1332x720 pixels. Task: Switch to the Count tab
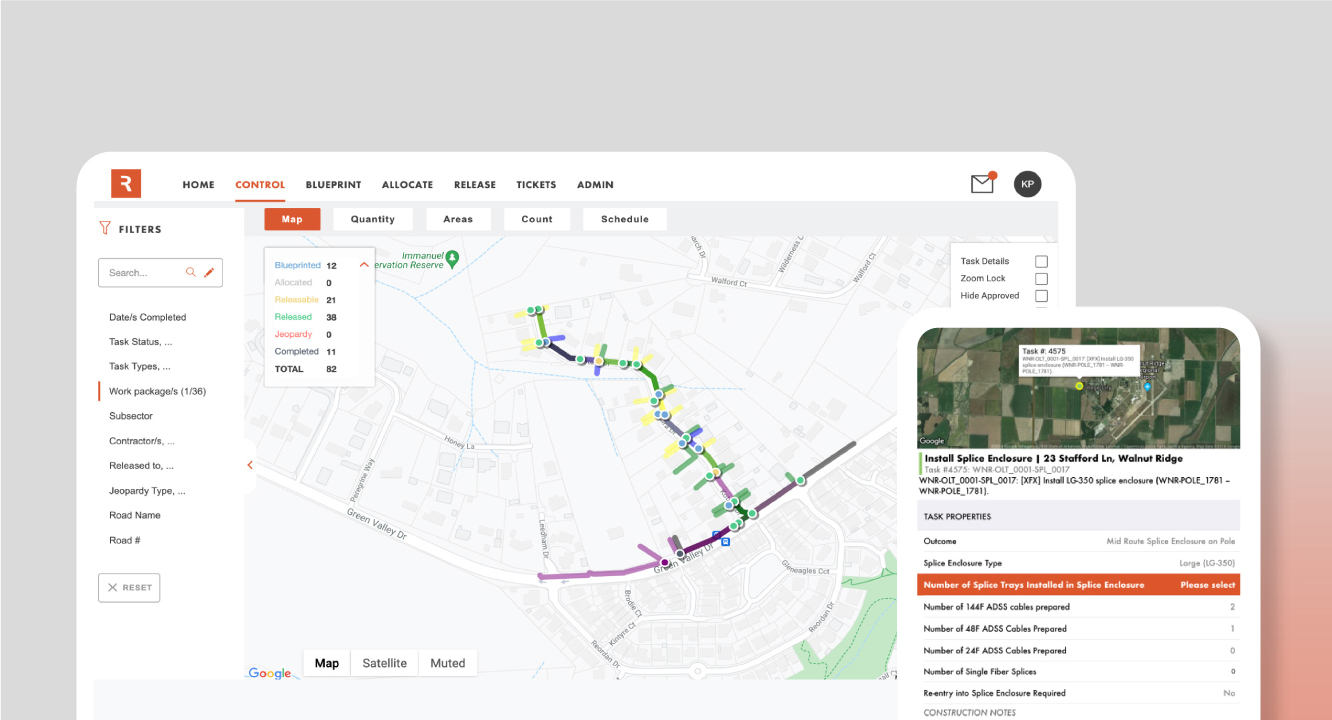[x=537, y=219]
